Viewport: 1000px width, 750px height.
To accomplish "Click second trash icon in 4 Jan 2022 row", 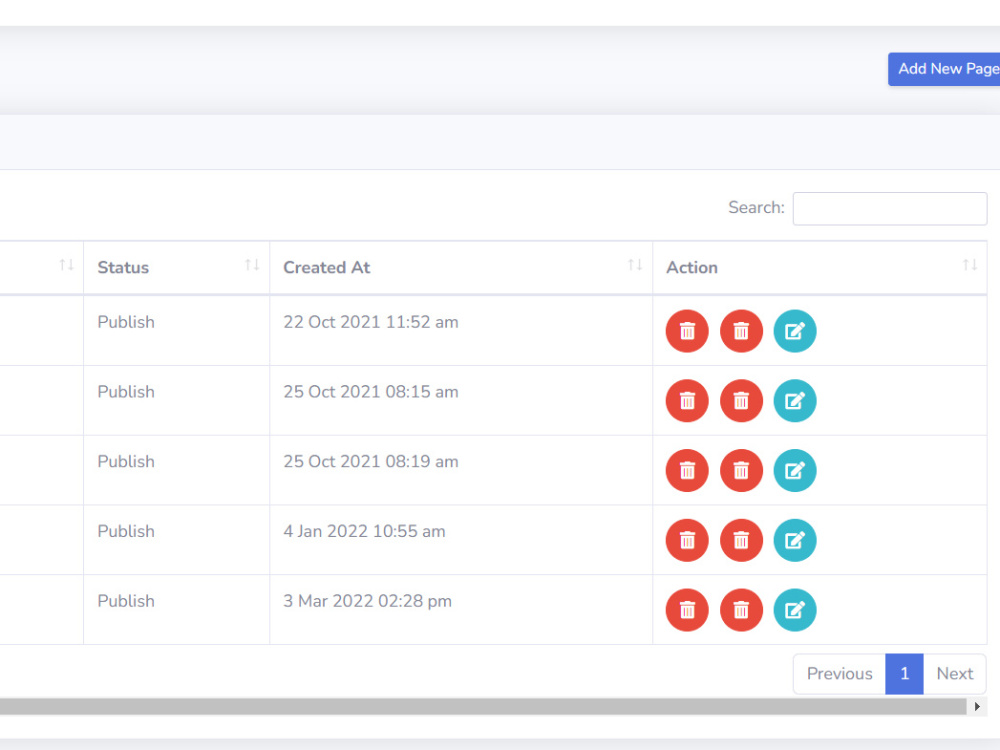I will pyautogui.click(x=741, y=540).
